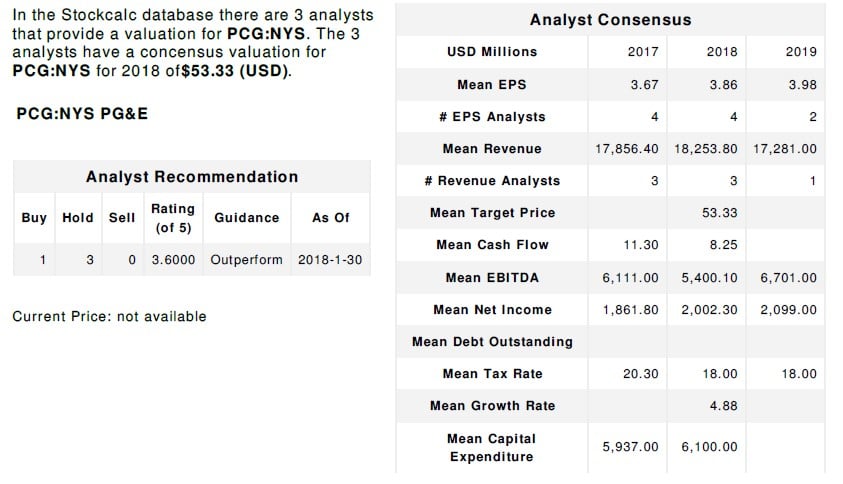Click the PCG:NYS PG&E heading

point(82,113)
